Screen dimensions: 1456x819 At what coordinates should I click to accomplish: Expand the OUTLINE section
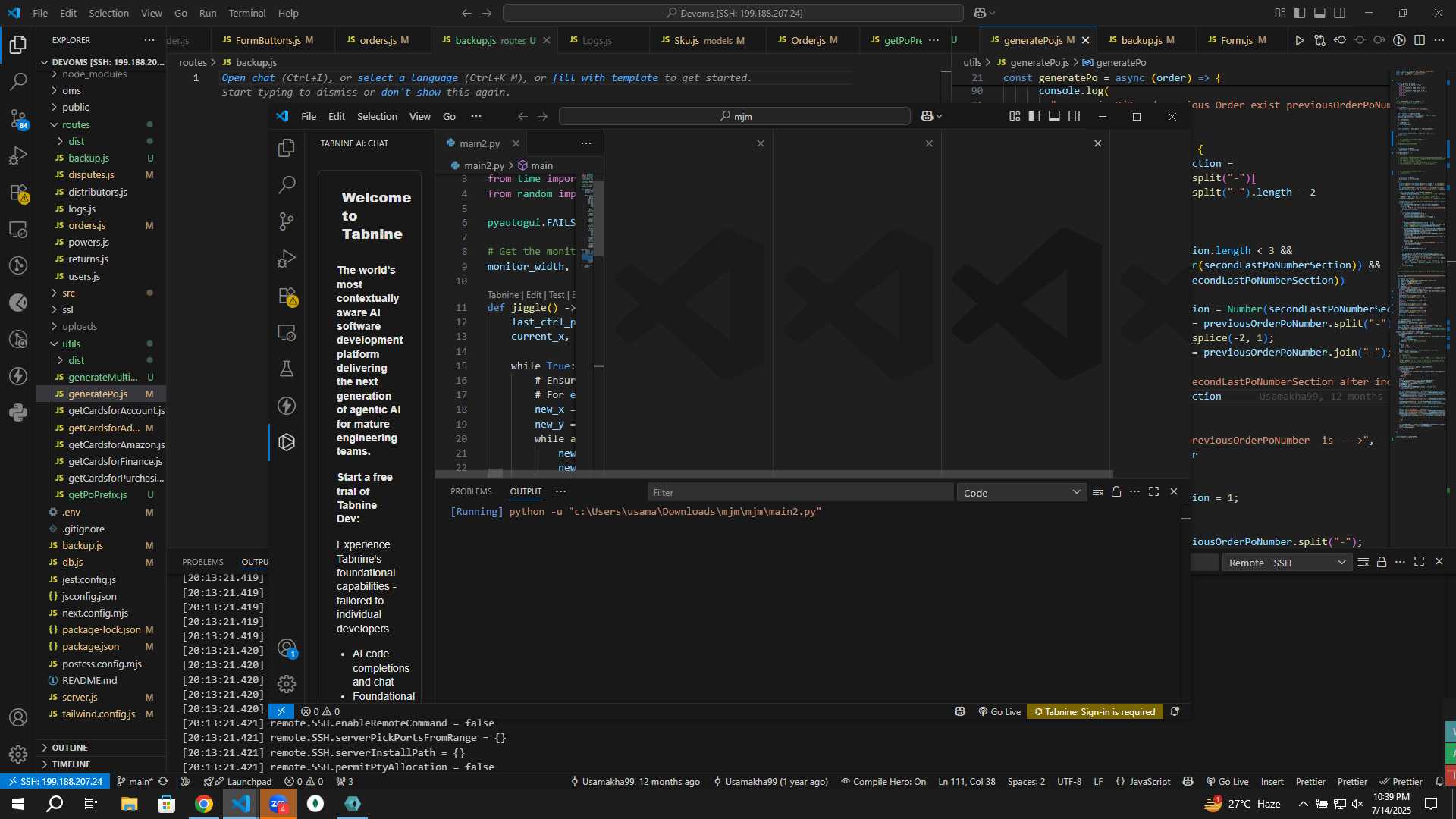coord(70,748)
